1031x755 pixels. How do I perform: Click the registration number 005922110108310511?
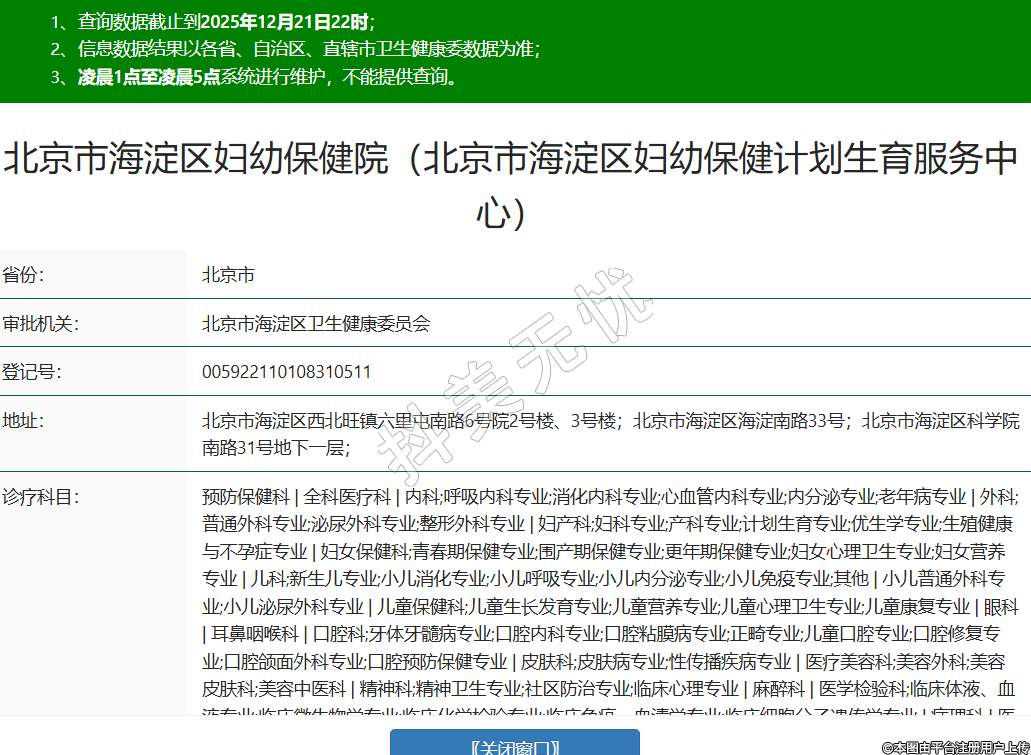point(287,372)
